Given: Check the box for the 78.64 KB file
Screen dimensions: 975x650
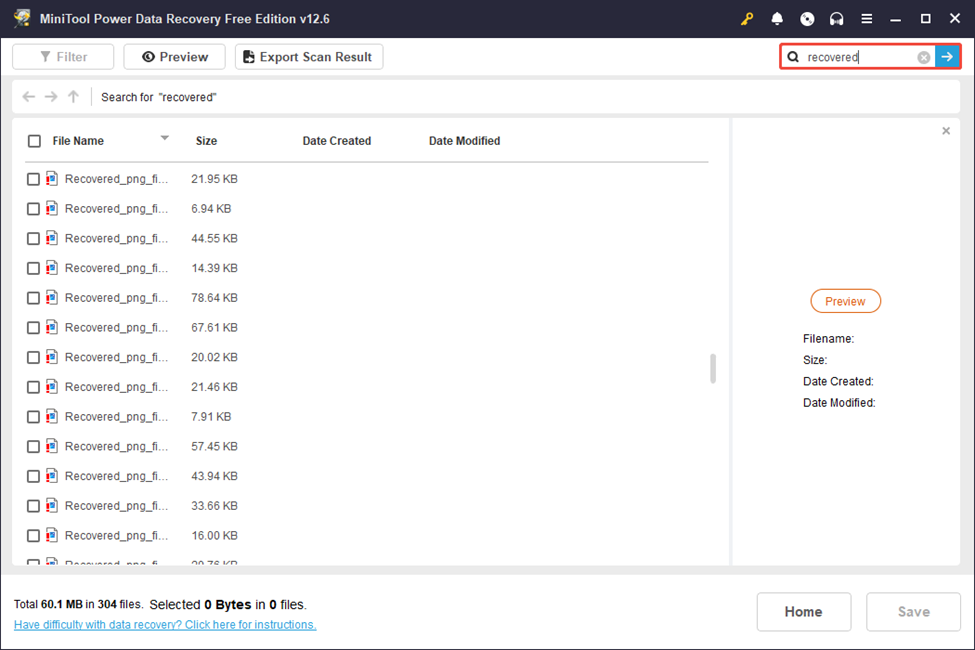Looking at the screenshot, I should [34, 298].
